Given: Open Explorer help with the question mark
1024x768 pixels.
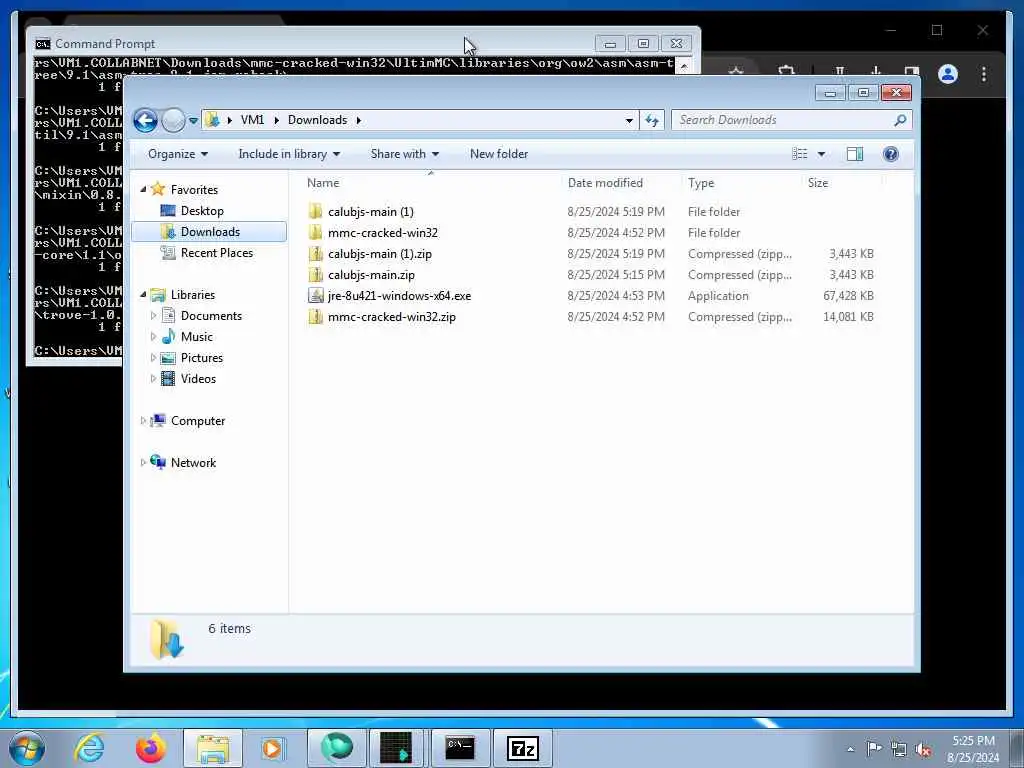Looking at the screenshot, I should click(890, 154).
